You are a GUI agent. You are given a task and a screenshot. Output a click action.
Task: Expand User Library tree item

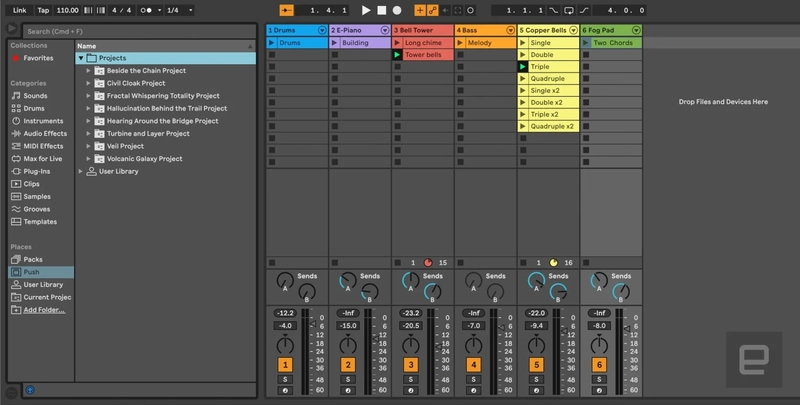[x=81, y=171]
